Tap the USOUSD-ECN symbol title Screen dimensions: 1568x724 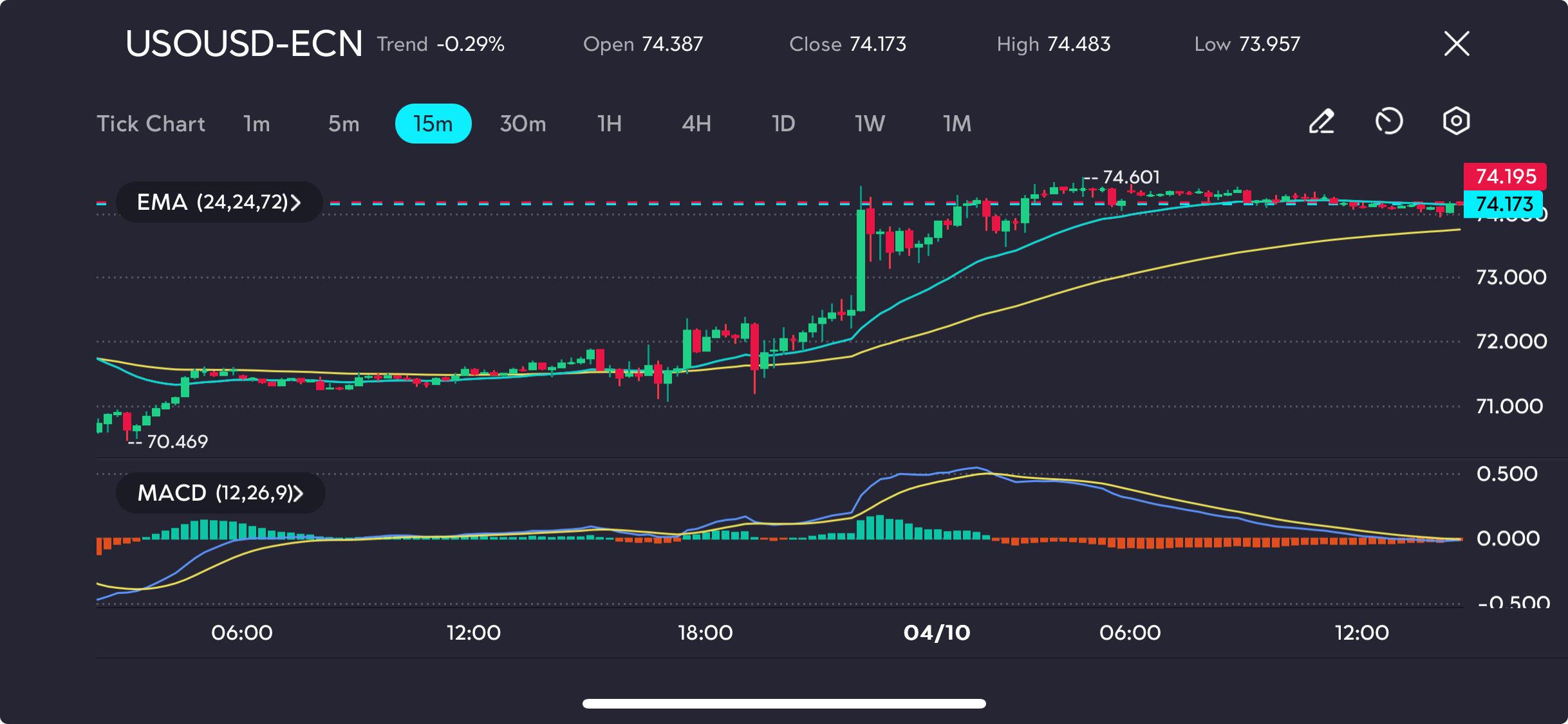pos(244,44)
